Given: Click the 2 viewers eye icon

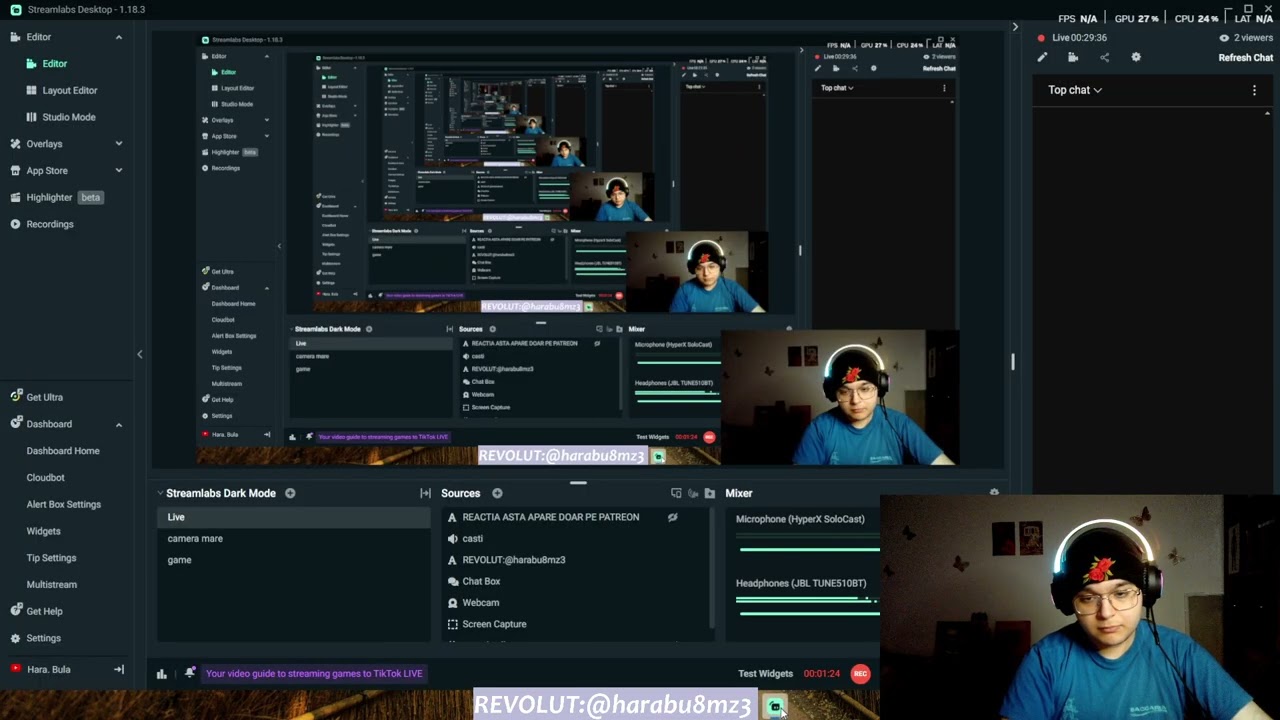Looking at the screenshot, I should pyautogui.click(x=1224, y=38).
